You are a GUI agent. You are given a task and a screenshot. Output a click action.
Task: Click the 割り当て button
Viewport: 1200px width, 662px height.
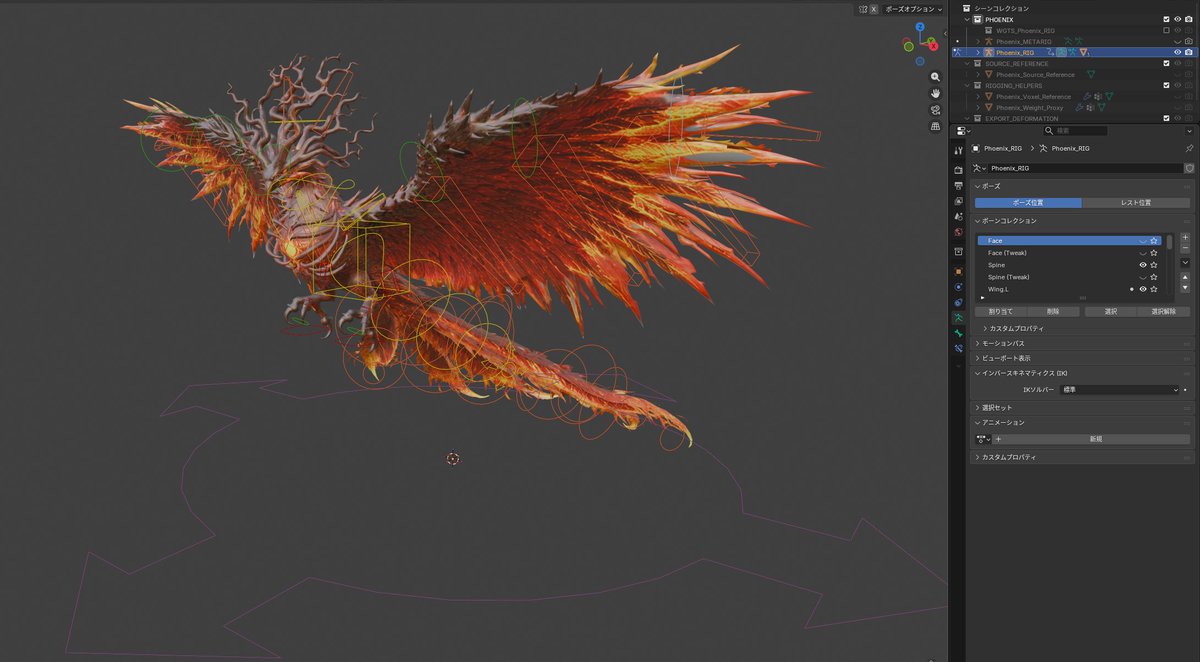[x=1001, y=312]
